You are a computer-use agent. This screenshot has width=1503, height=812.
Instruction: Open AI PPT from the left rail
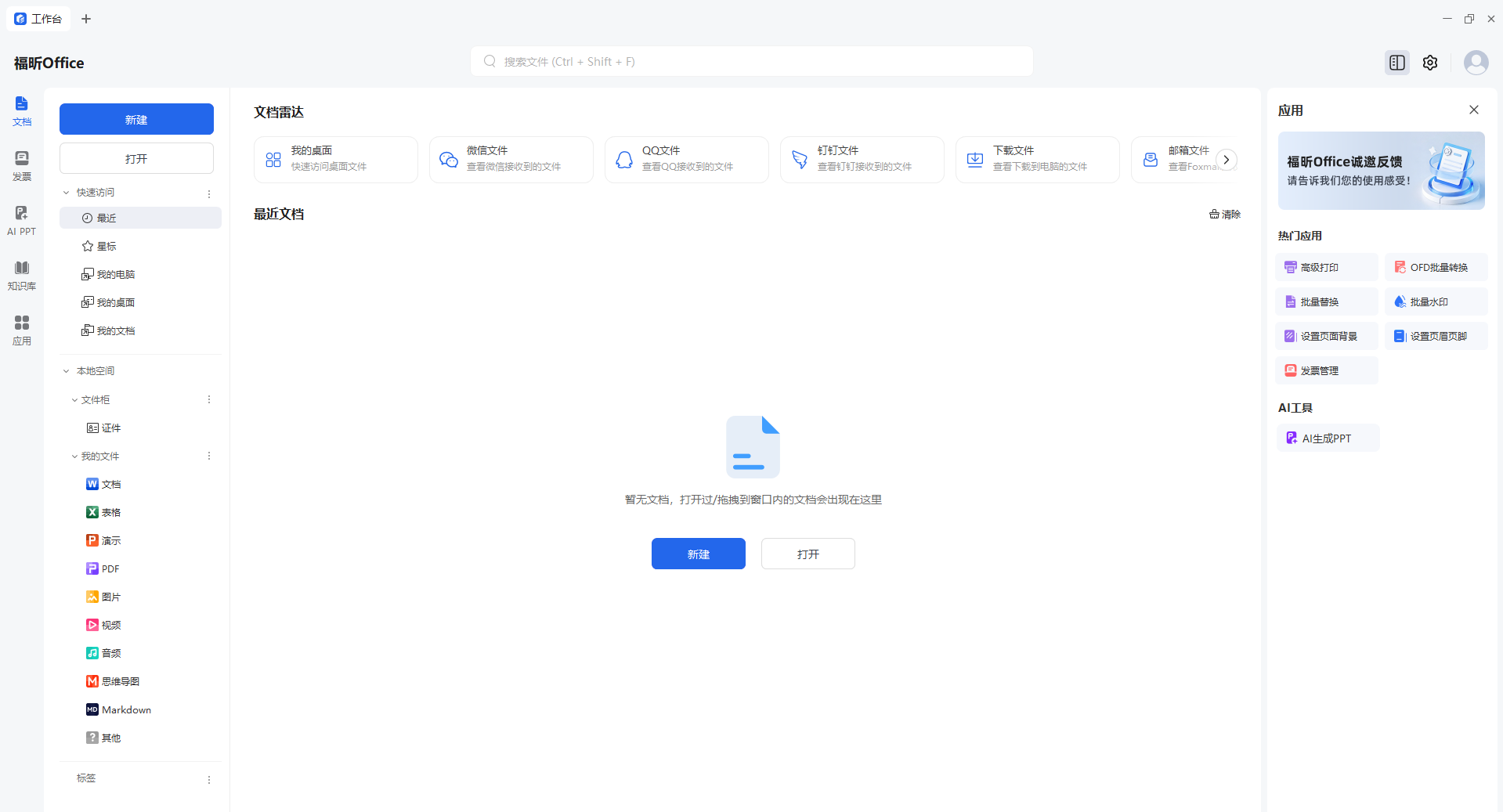coord(22,221)
